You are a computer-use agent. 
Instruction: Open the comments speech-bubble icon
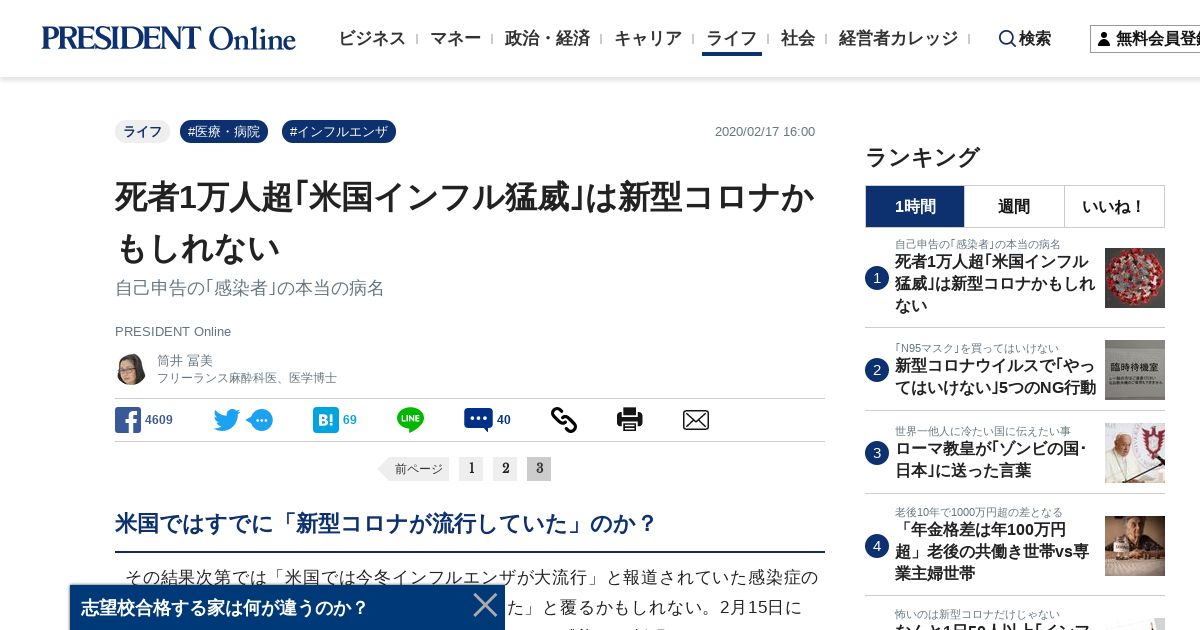tap(478, 420)
